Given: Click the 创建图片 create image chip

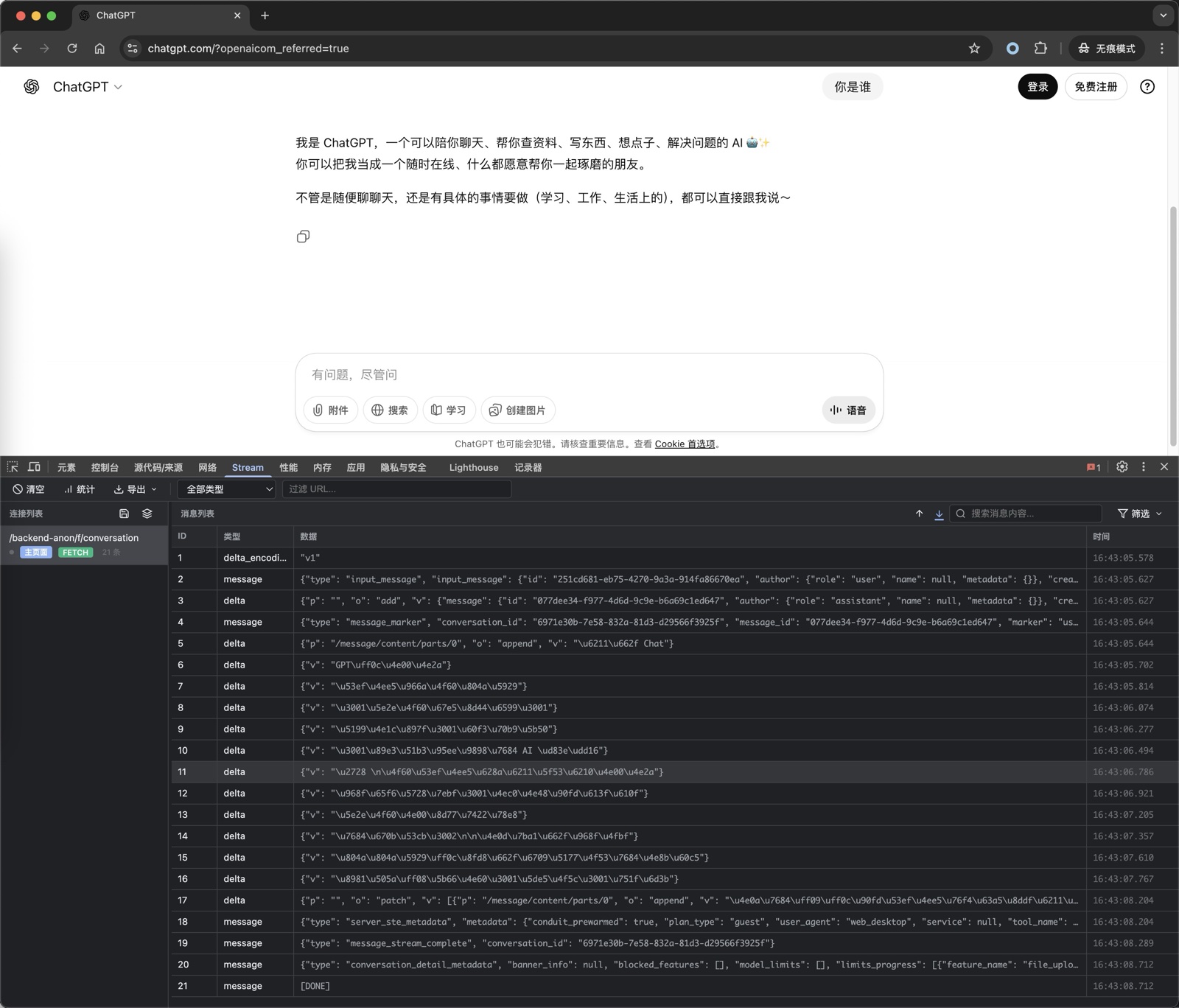Looking at the screenshot, I should coord(518,410).
